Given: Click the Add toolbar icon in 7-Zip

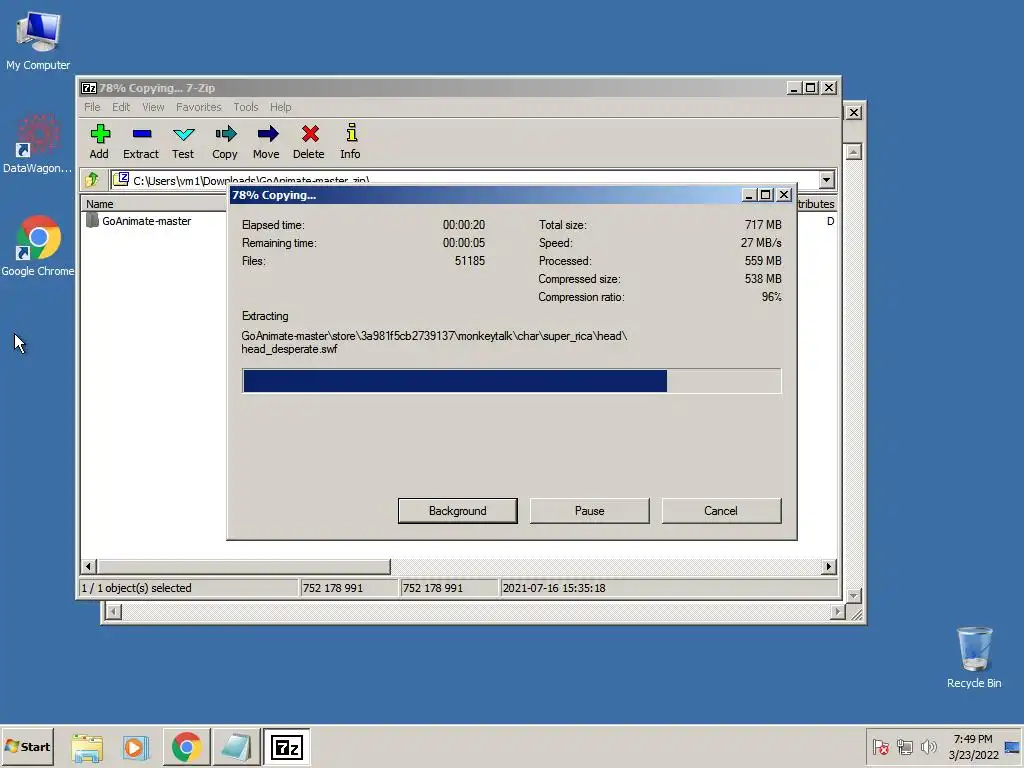Looking at the screenshot, I should coord(99,141).
